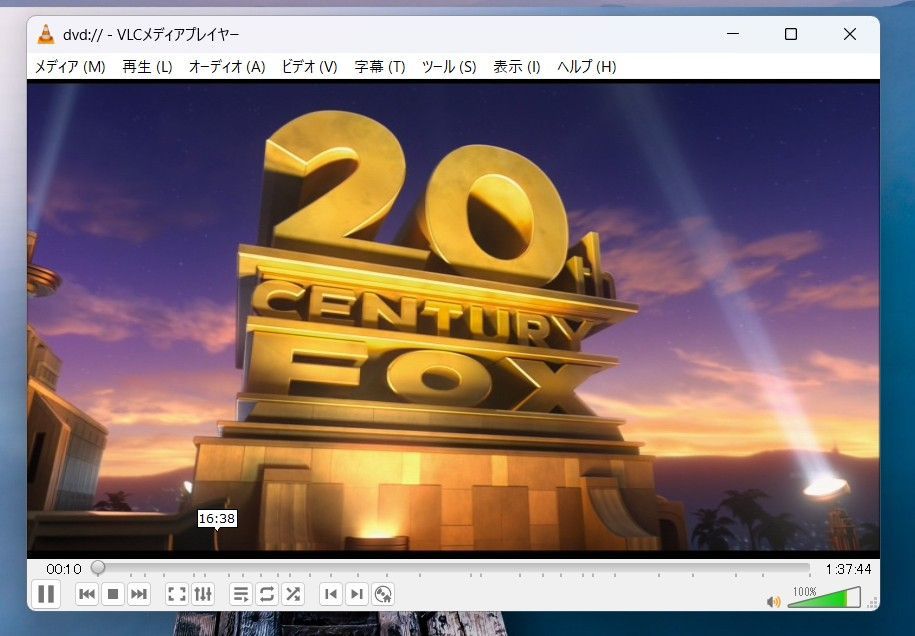Image resolution: width=915 pixels, height=636 pixels.
Task: Open the DVD menu disc icon
Action: coord(383,595)
